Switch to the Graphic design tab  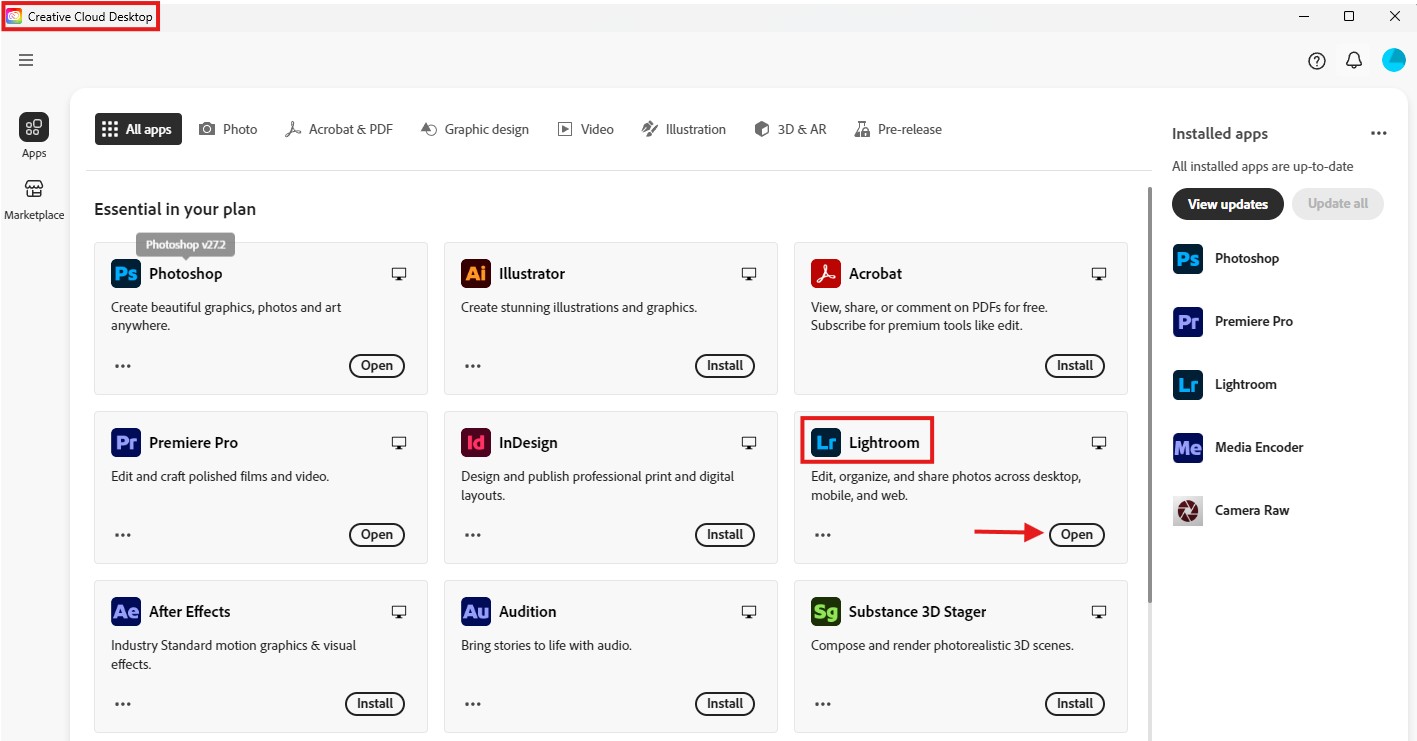pos(475,129)
